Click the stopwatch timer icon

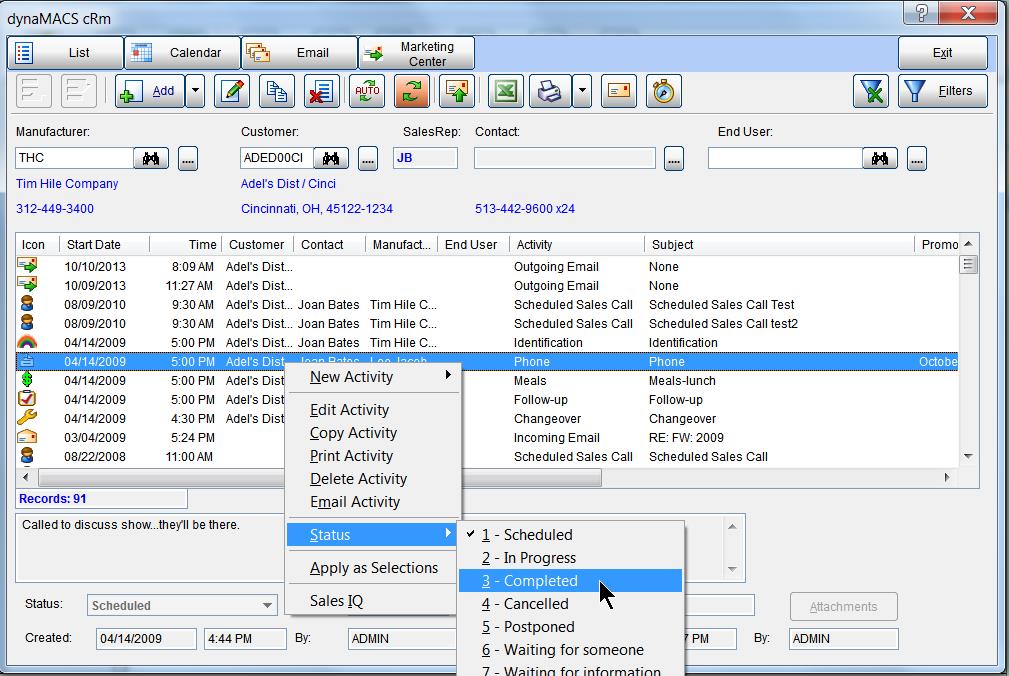point(663,91)
